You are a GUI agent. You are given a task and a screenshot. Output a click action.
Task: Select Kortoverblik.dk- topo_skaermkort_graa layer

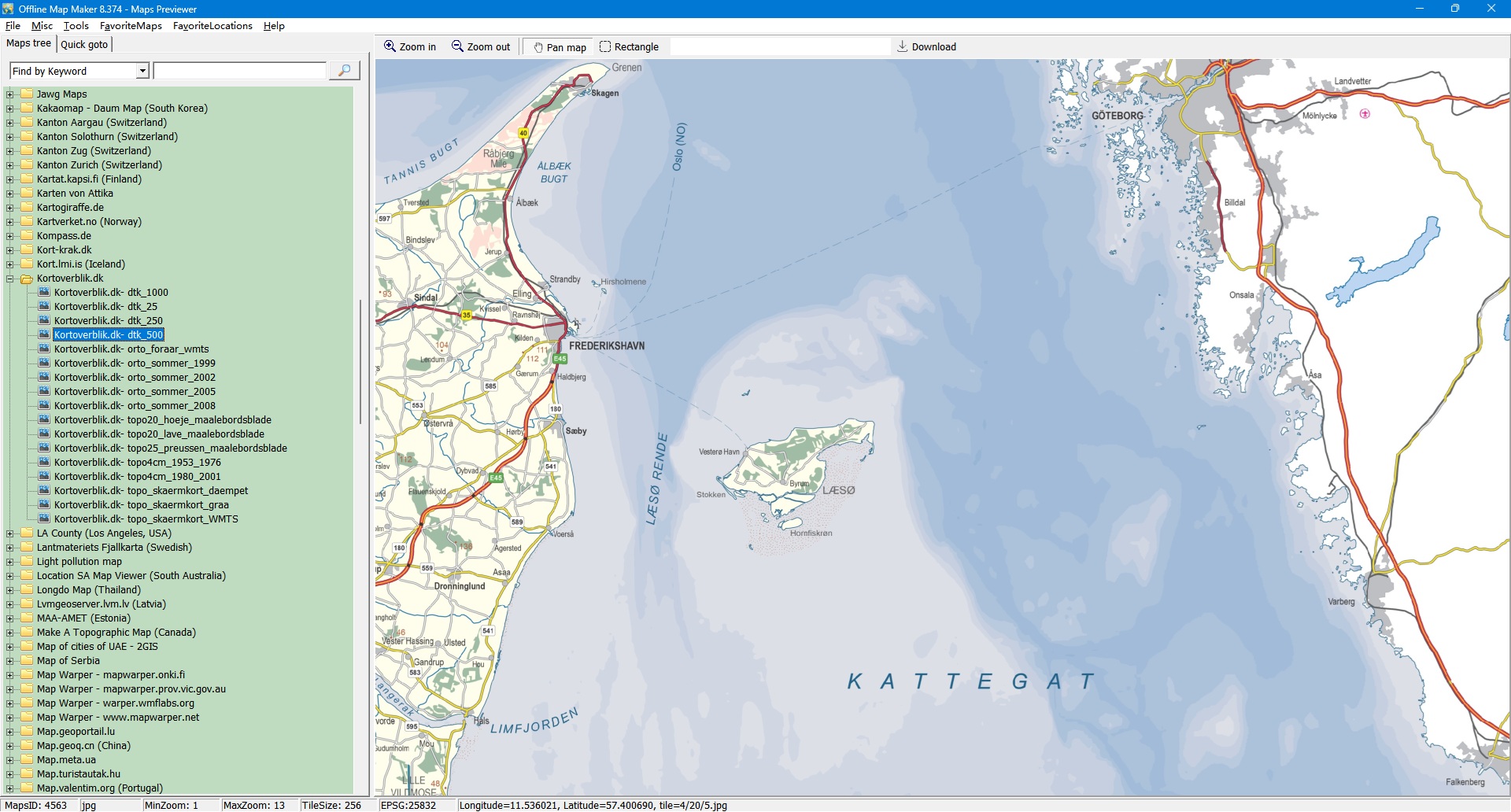pos(141,505)
